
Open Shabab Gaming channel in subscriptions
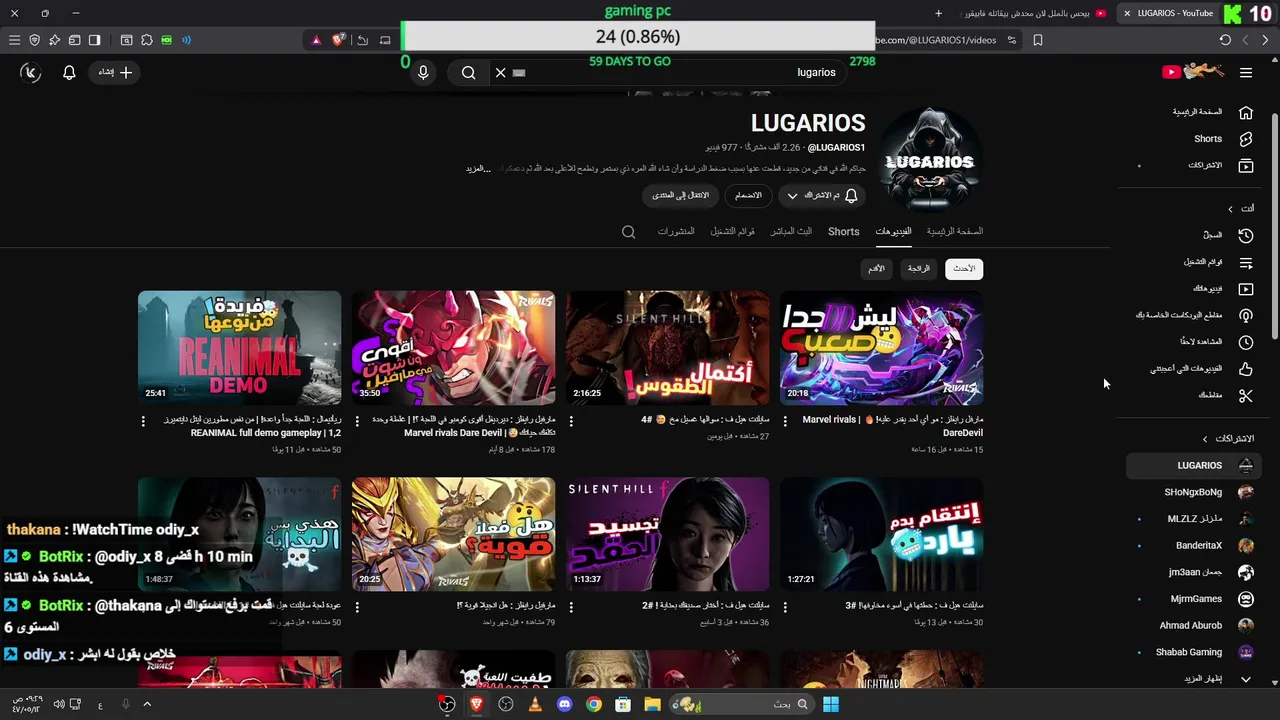pos(1196,652)
